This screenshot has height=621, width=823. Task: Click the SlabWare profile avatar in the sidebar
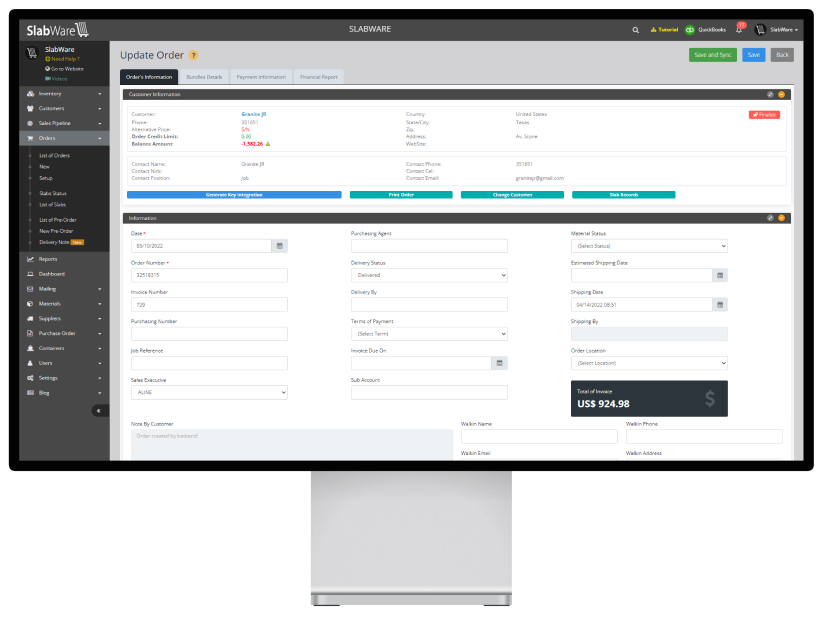tap(32, 52)
